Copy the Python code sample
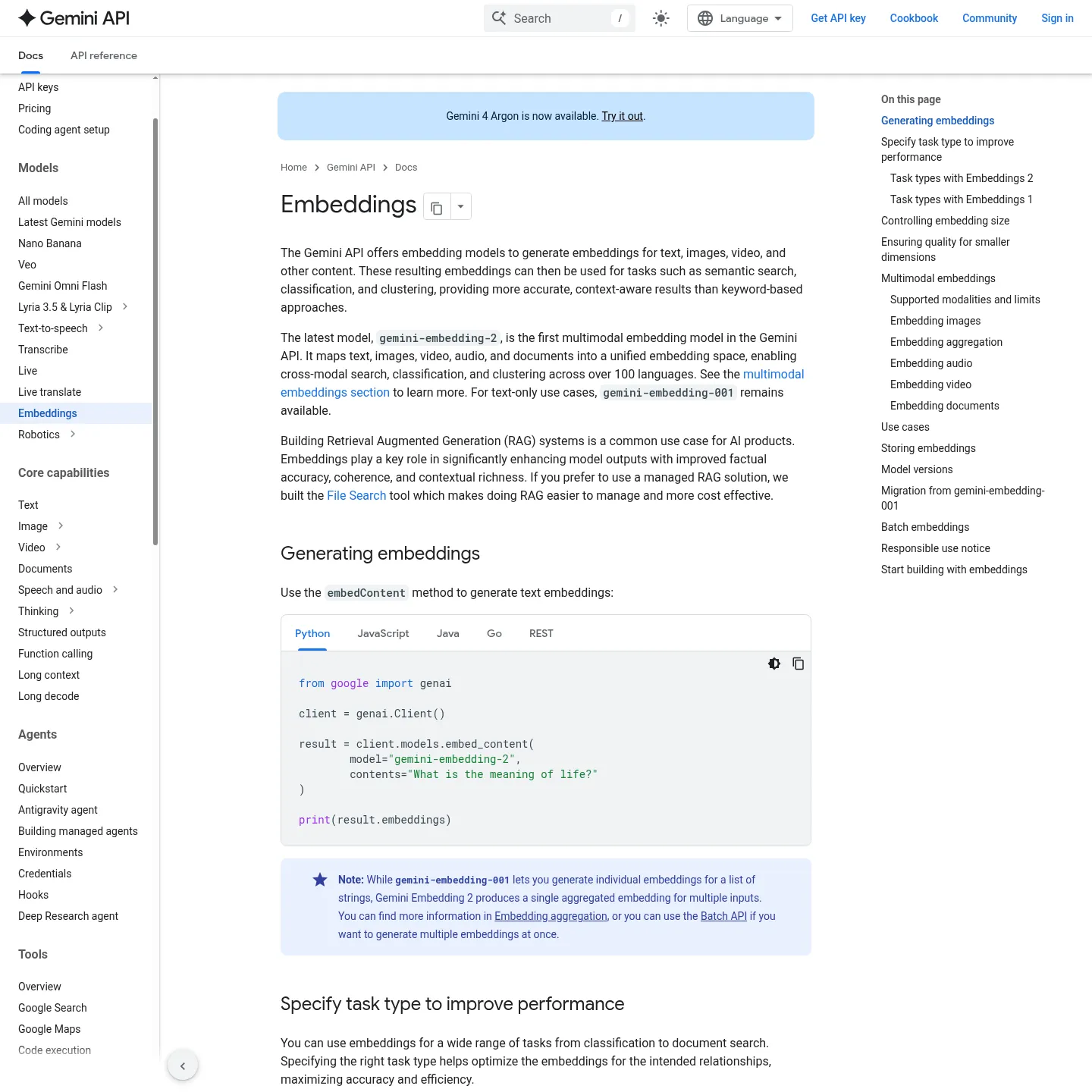The image size is (1092, 1092). coord(798,664)
